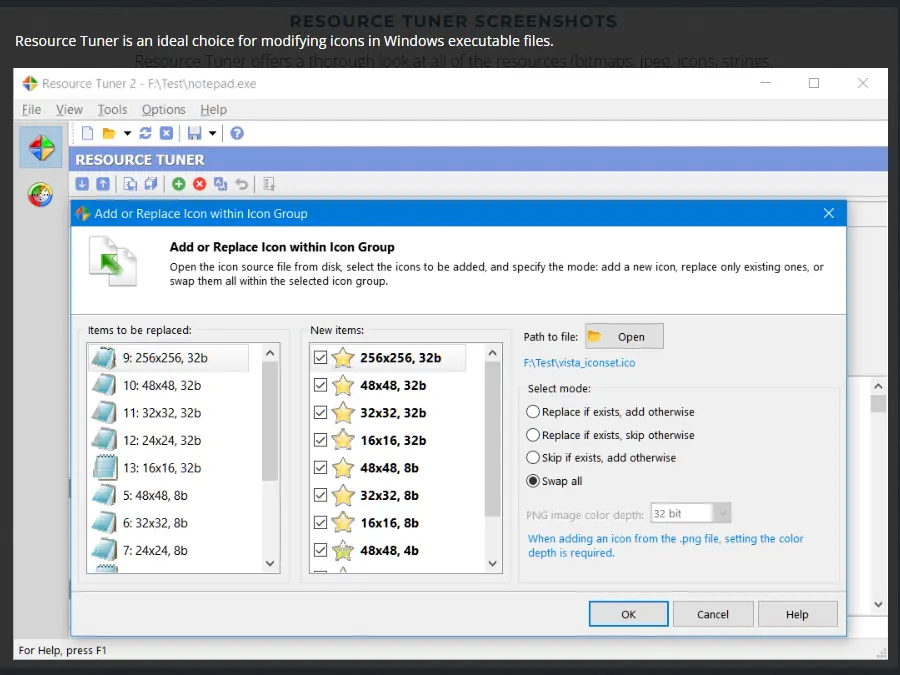Click the save multiple resources icon
The height and width of the screenshot is (675, 900).
tap(151, 184)
